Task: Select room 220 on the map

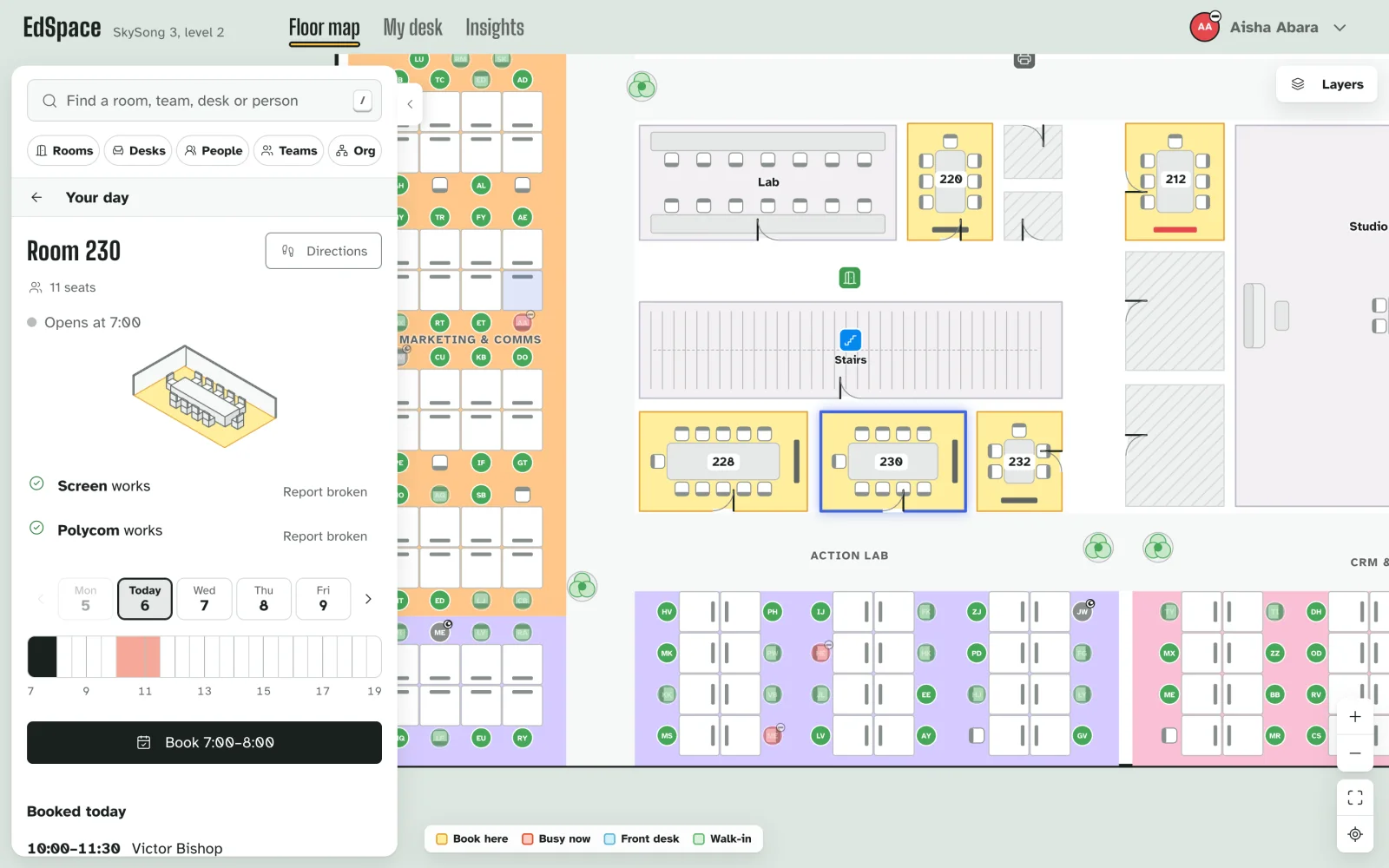Action: coord(950,181)
